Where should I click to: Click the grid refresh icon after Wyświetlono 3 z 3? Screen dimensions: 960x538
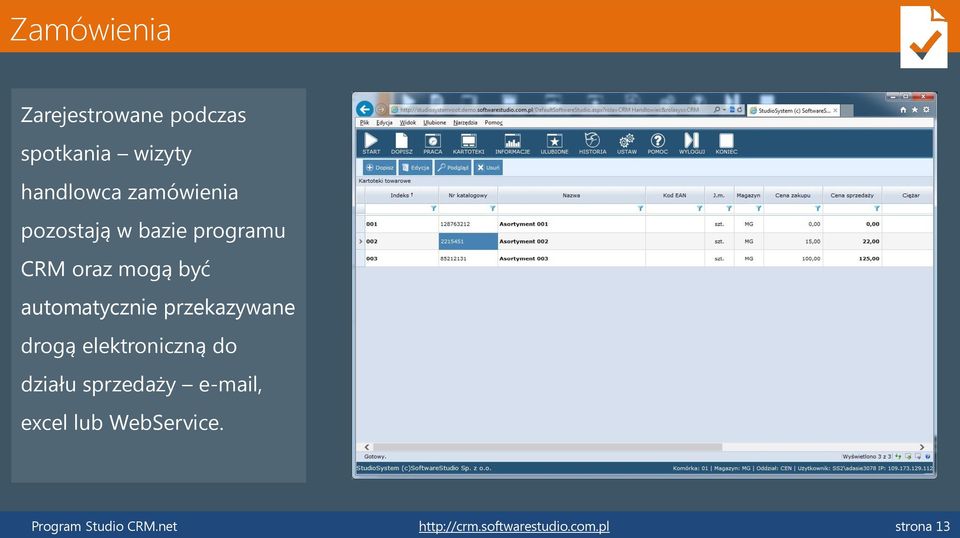[x=898, y=457]
